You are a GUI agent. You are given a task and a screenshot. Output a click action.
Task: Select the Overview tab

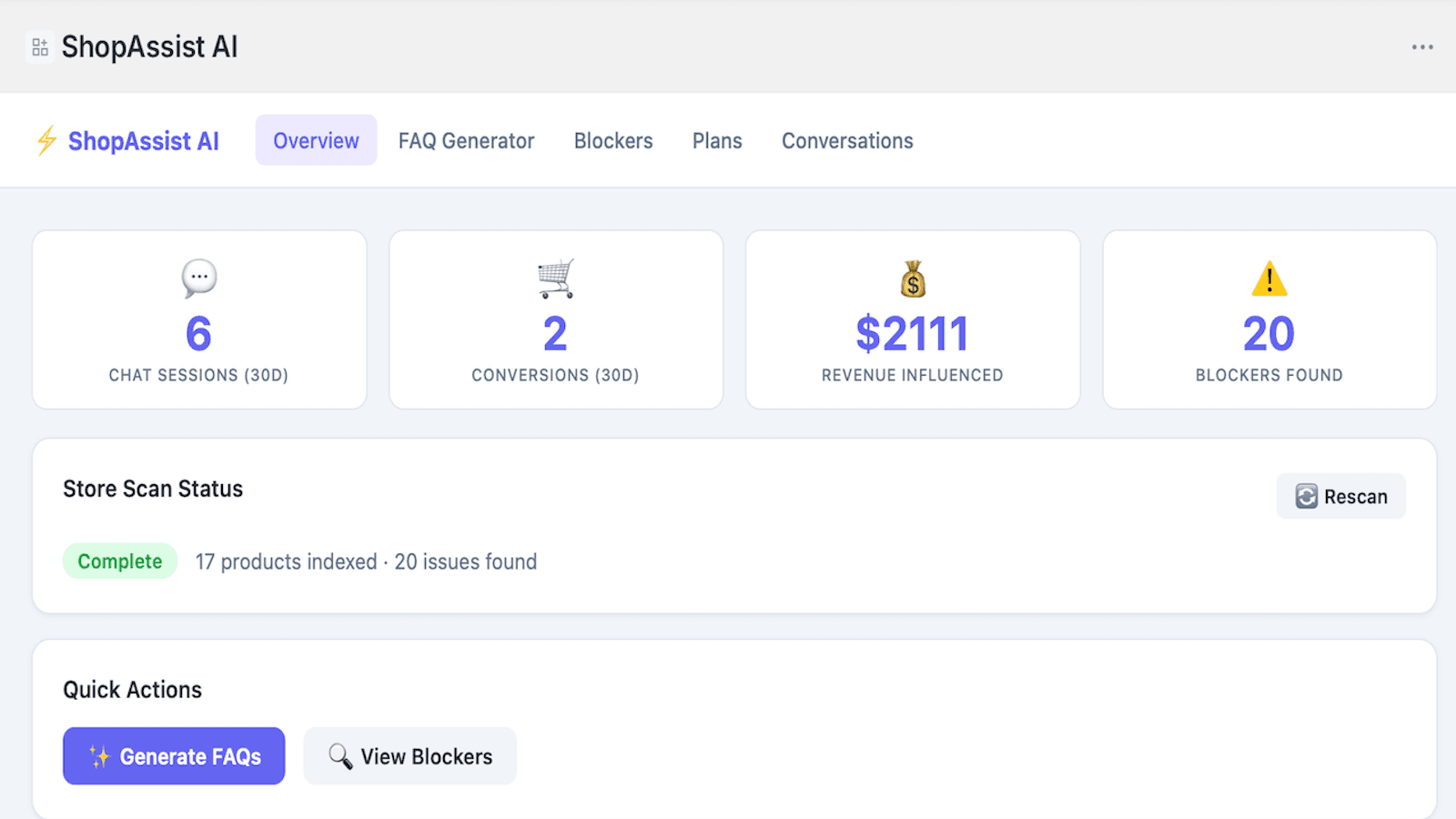coord(316,140)
